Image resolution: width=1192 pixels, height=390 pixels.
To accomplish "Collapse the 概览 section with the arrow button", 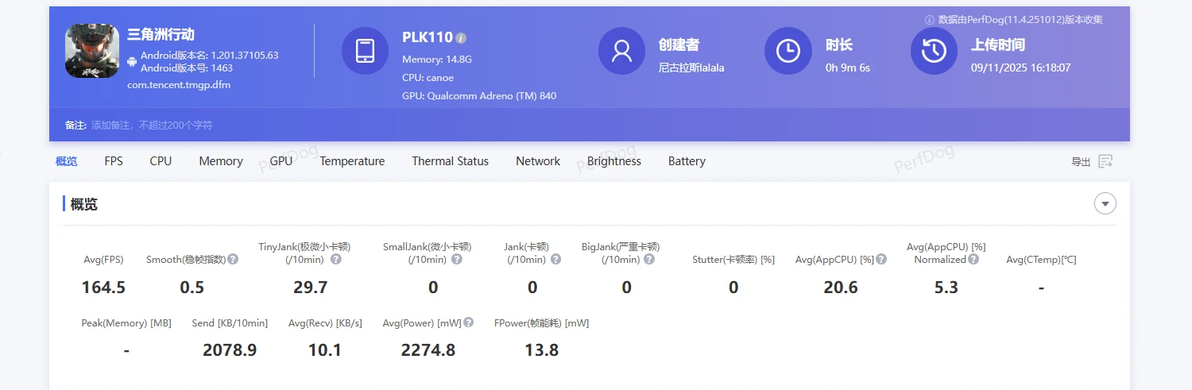I will coord(1105,204).
